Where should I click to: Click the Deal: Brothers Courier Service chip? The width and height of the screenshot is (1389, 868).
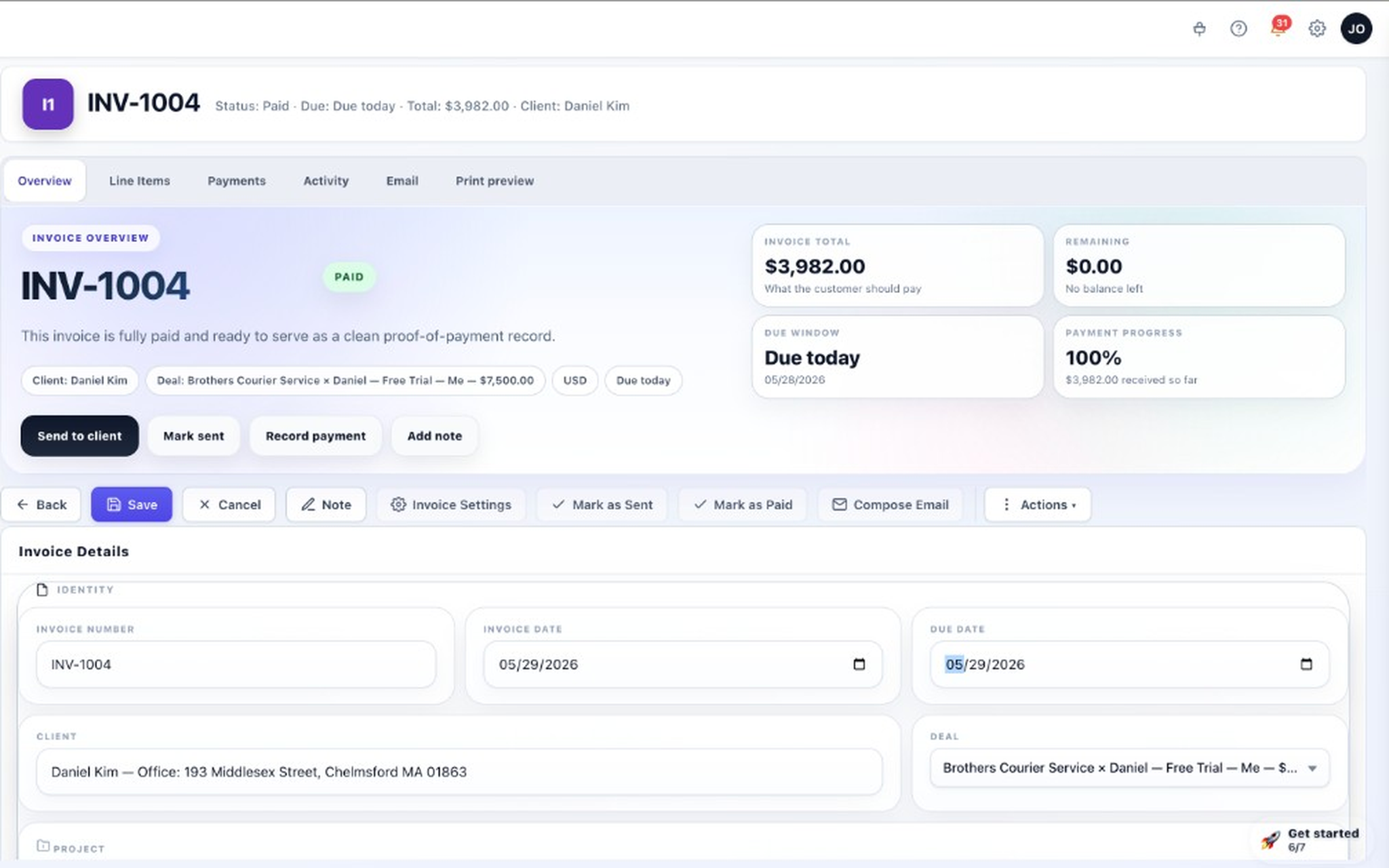[345, 380]
